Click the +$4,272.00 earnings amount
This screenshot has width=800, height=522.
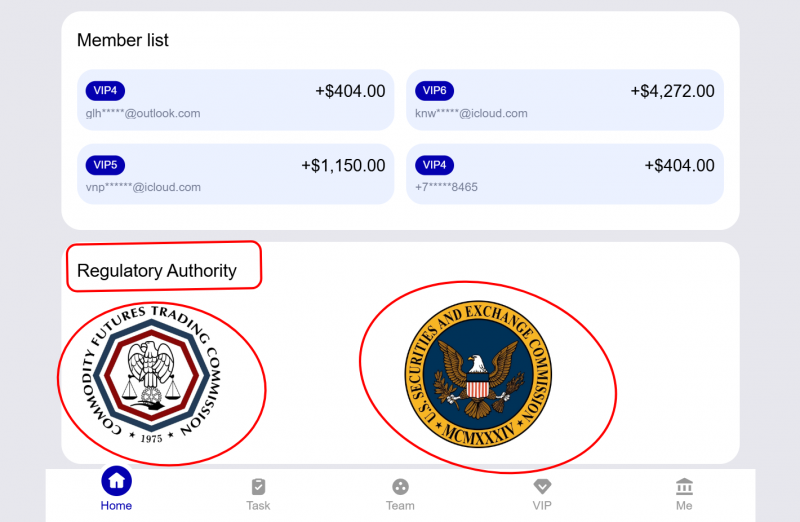pyautogui.click(x=672, y=91)
